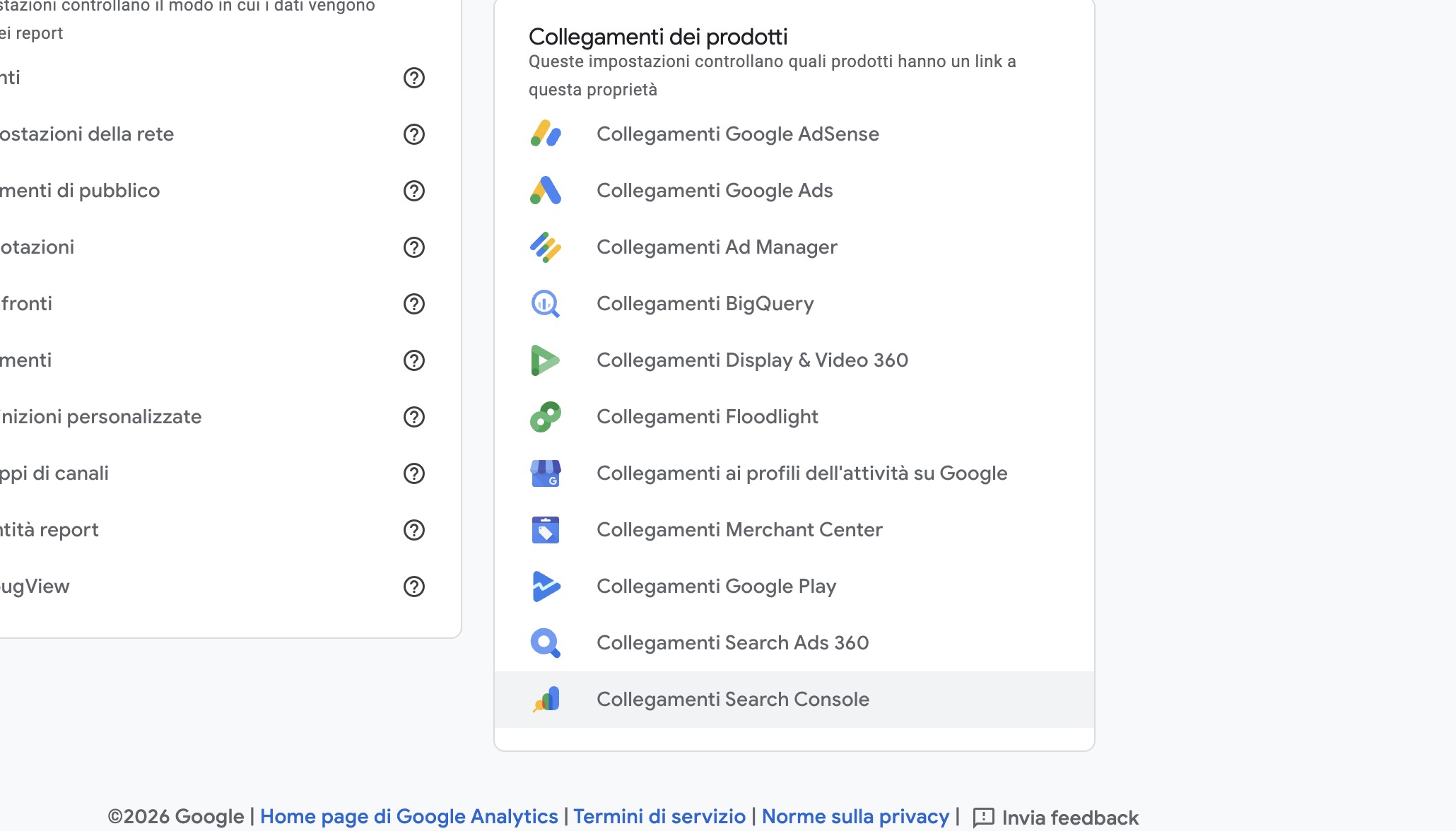Click the 'Collegamenti dei prodotti' heading
The image size is (1456, 831).
[x=657, y=37]
